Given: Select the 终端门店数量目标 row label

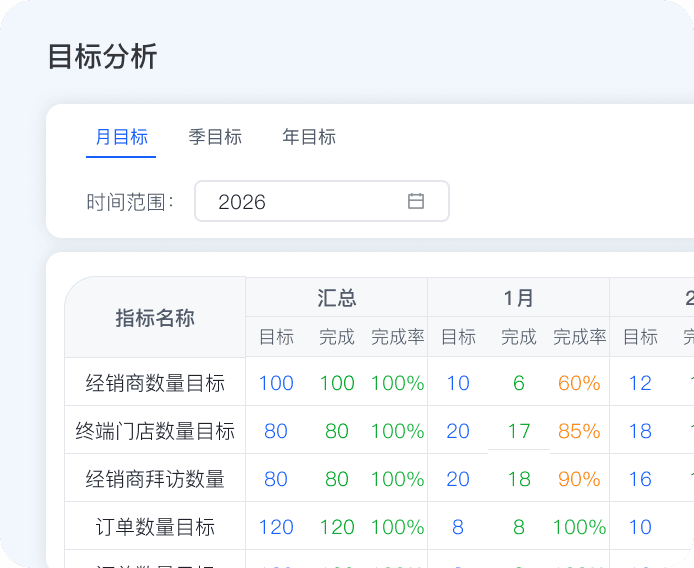Looking at the screenshot, I should click(x=155, y=431).
